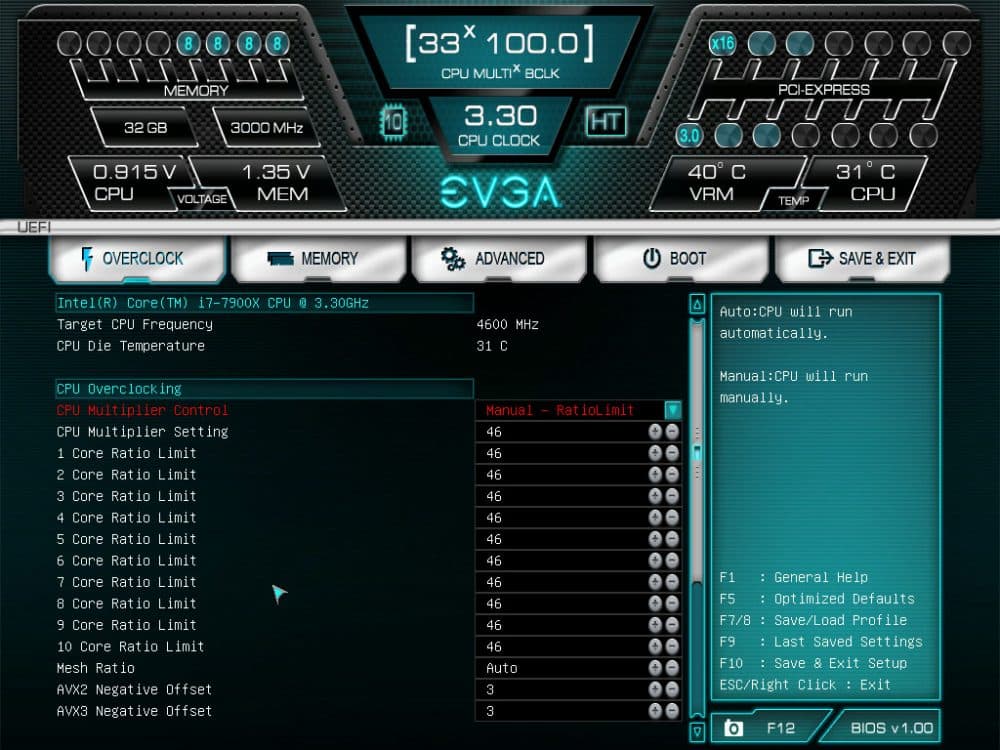Click the F10 Save & Exit Setup line
This screenshot has height=750, width=1000.
coord(813,663)
